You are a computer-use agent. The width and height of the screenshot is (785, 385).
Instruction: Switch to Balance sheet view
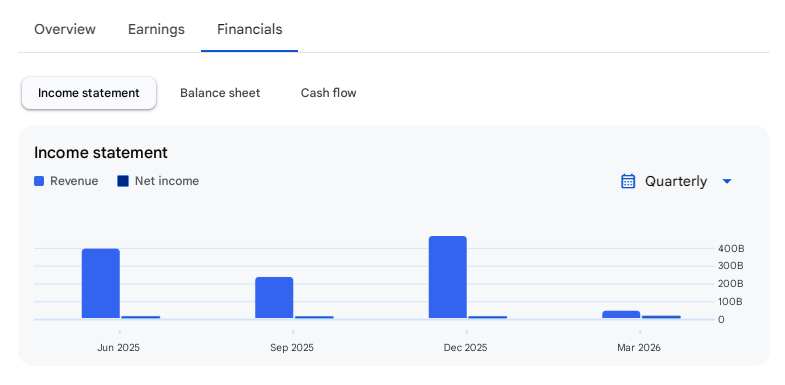220,93
